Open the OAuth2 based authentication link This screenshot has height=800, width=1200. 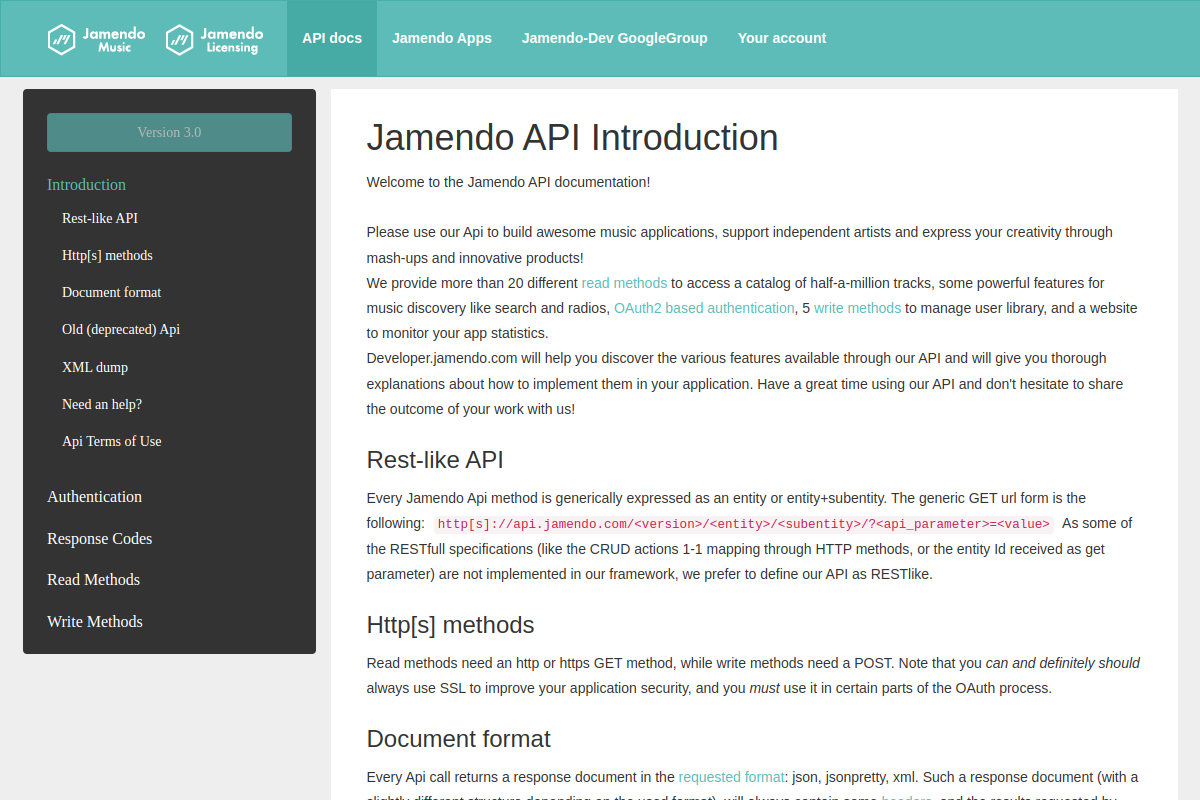click(x=704, y=308)
